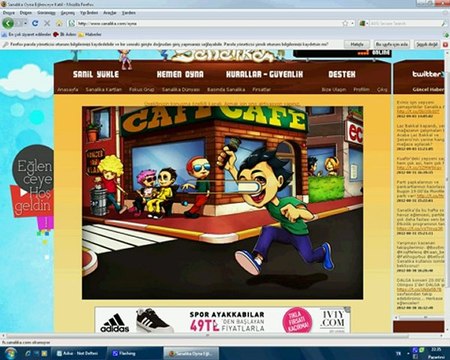Open the Dosya menu
The height and width of the screenshot is (360, 450).
[9, 13]
